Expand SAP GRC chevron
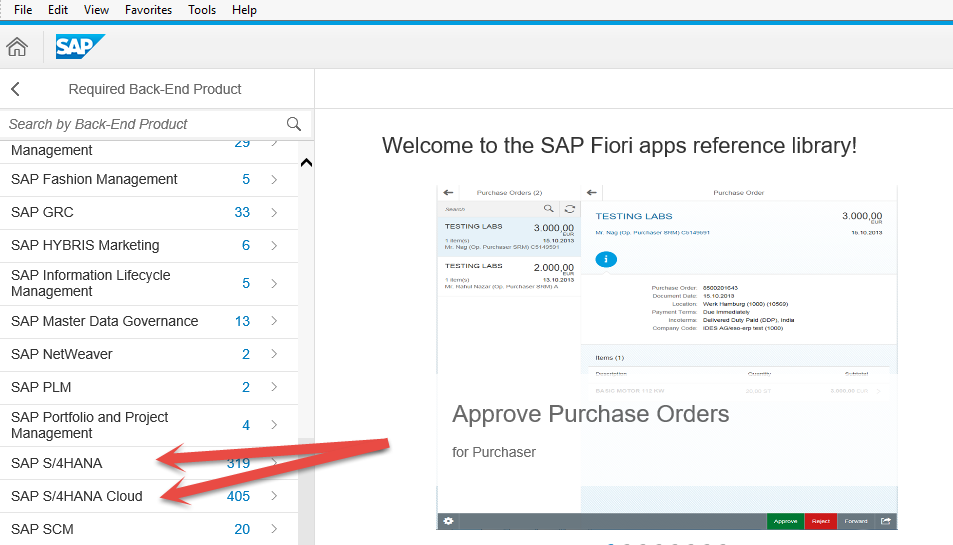This screenshot has width=953, height=545. click(274, 213)
